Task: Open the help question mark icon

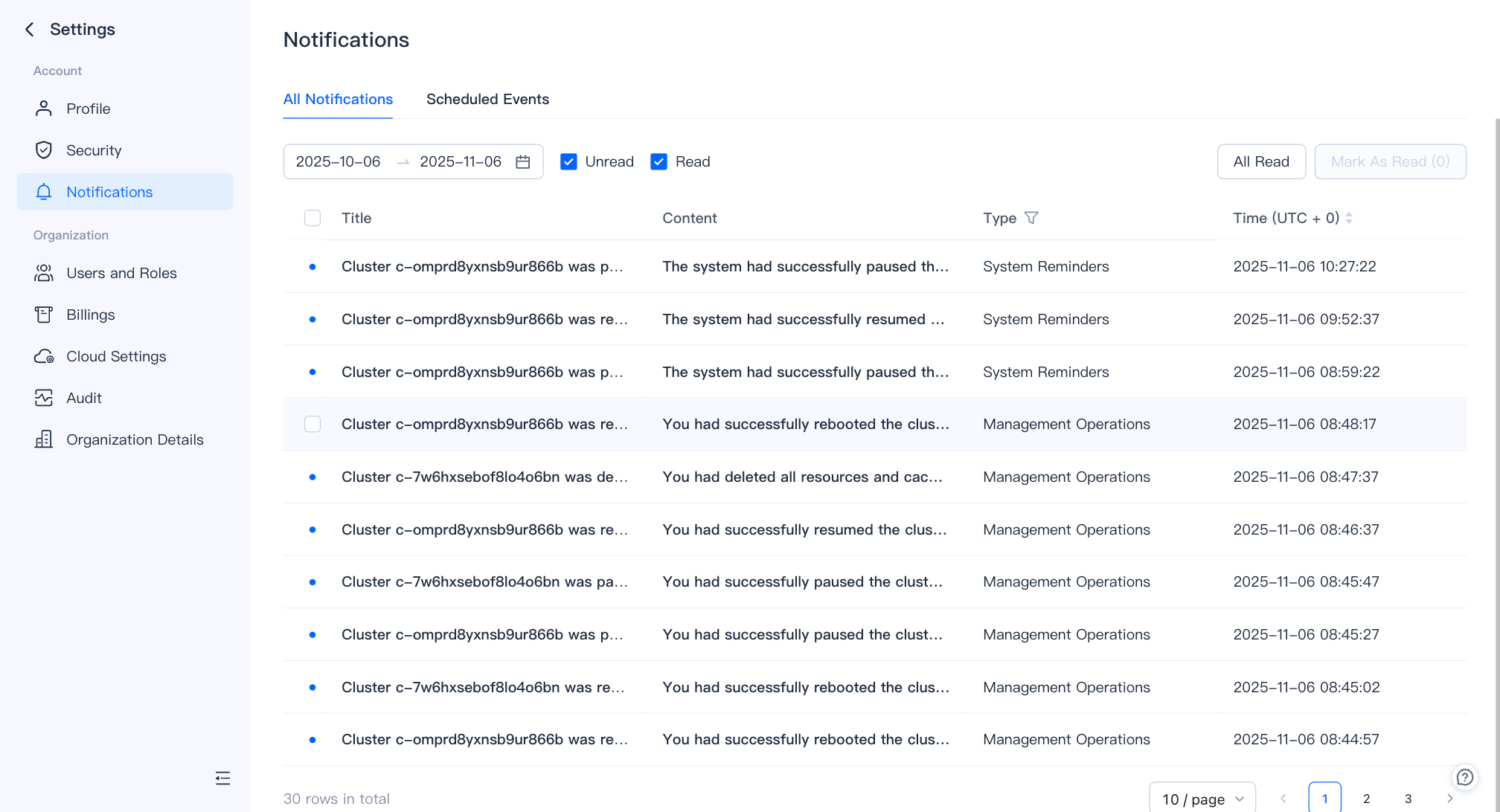Action: [x=1464, y=777]
